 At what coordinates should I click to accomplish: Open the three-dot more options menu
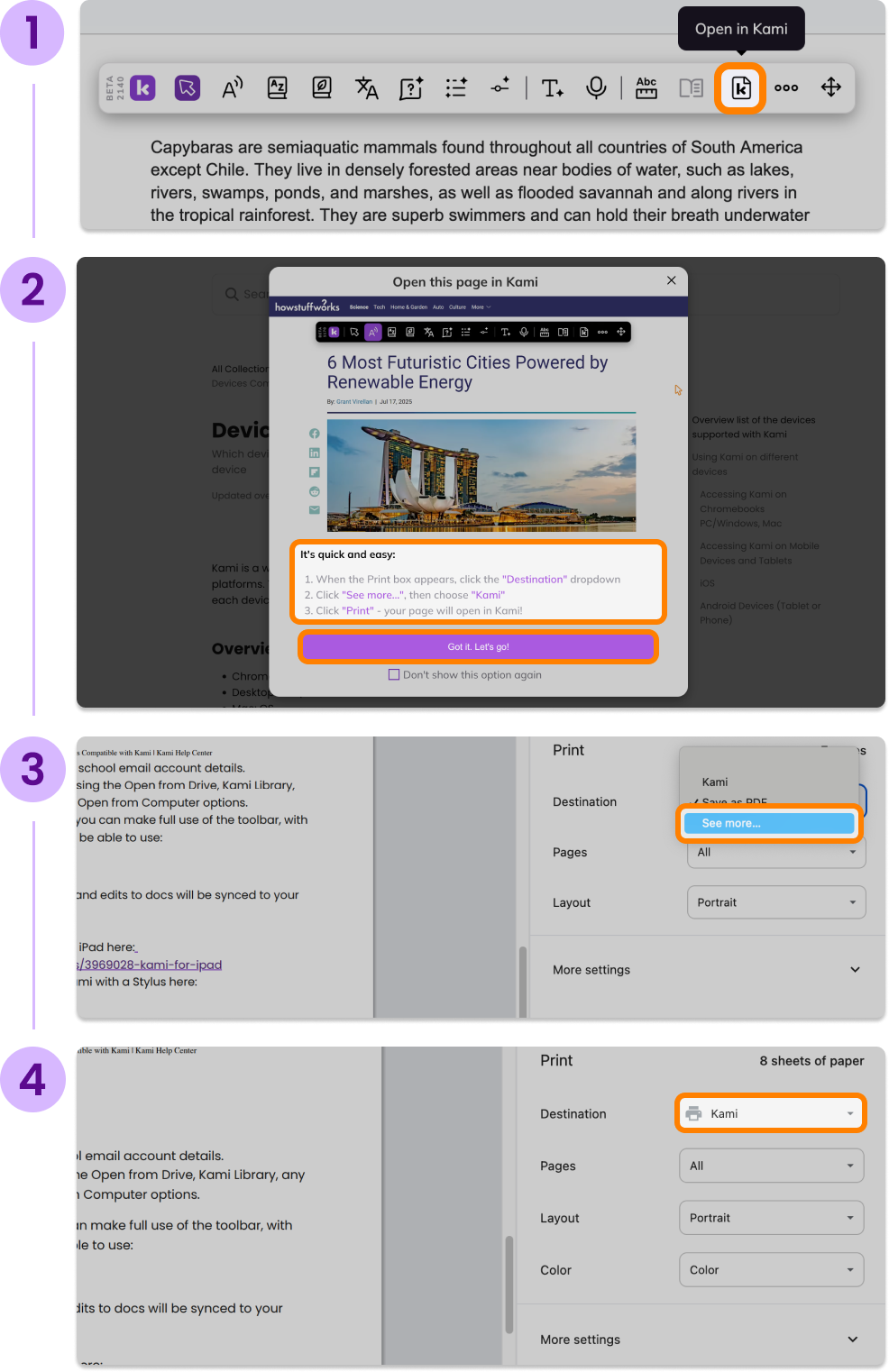pyautogui.click(x=786, y=87)
